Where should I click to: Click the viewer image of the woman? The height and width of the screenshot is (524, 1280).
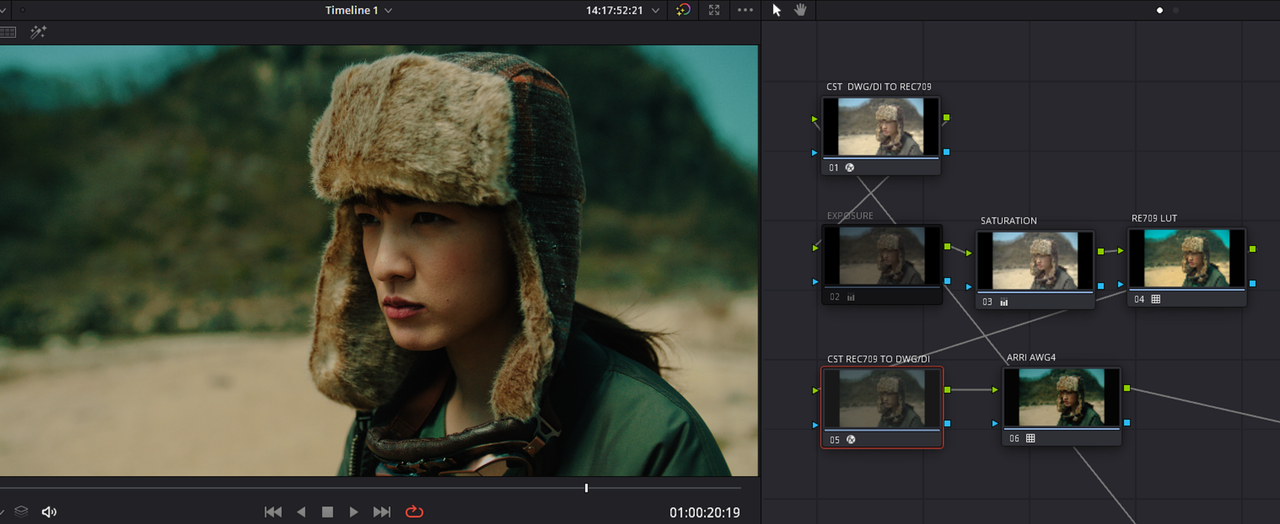click(x=380, y=260)
